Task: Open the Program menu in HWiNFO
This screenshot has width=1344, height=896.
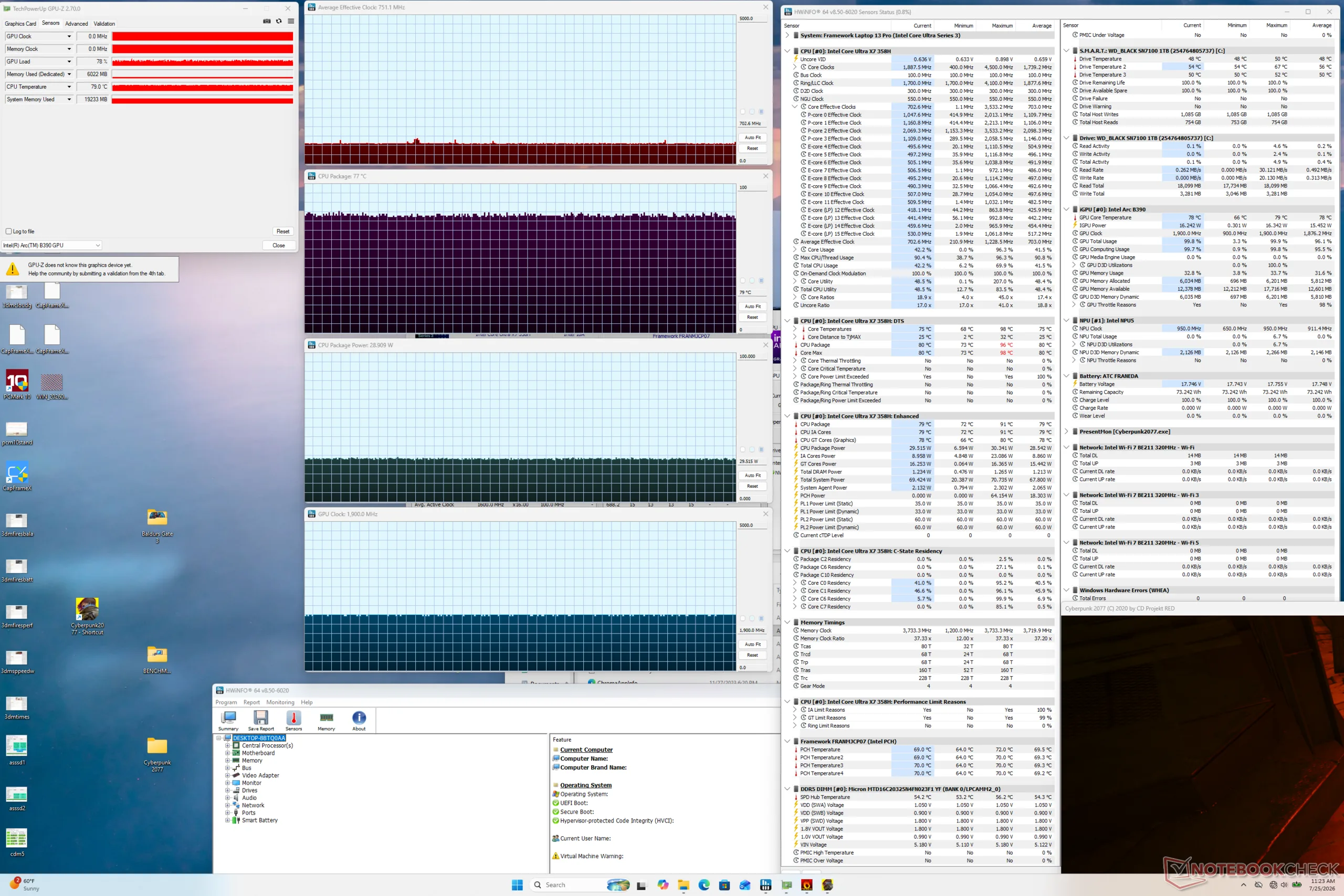Action: pyautogui.click(x=226, y=702)
